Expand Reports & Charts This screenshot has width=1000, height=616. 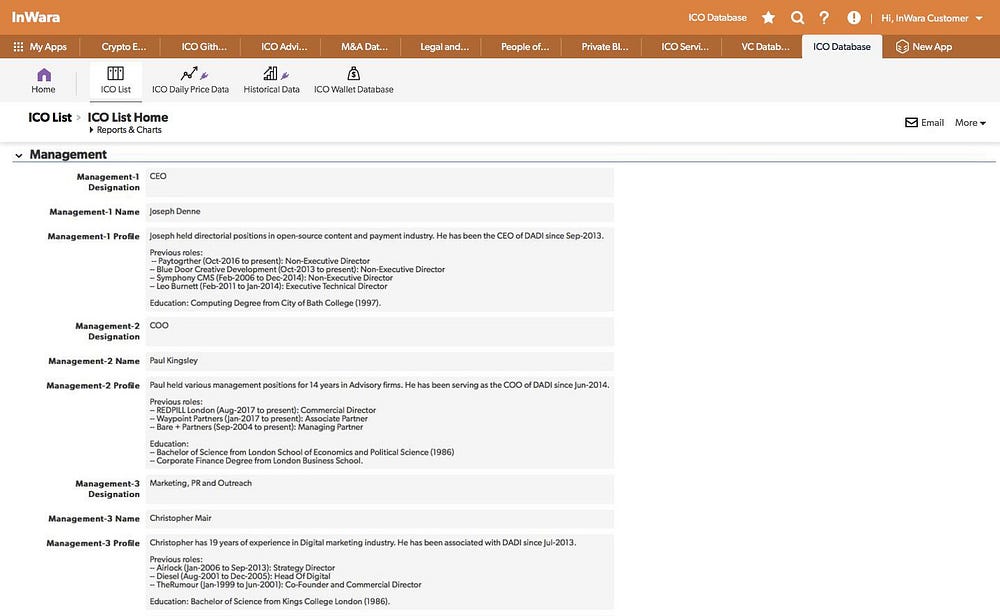click(126, 130)
